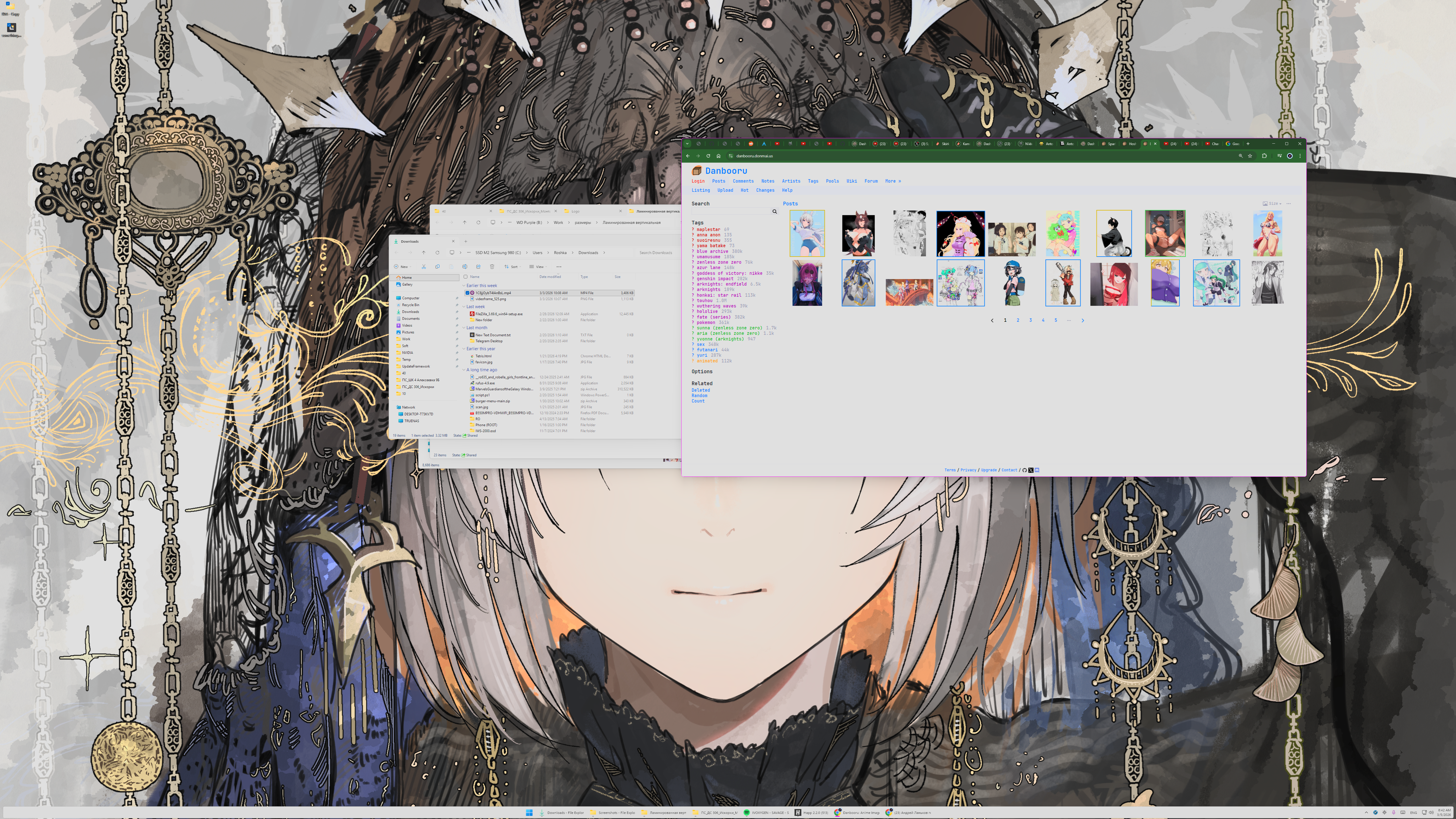This screenshot has height=819, width=1456.
Task: Tick the select-all checkbox beside Name column
Action: click(465, 277)
